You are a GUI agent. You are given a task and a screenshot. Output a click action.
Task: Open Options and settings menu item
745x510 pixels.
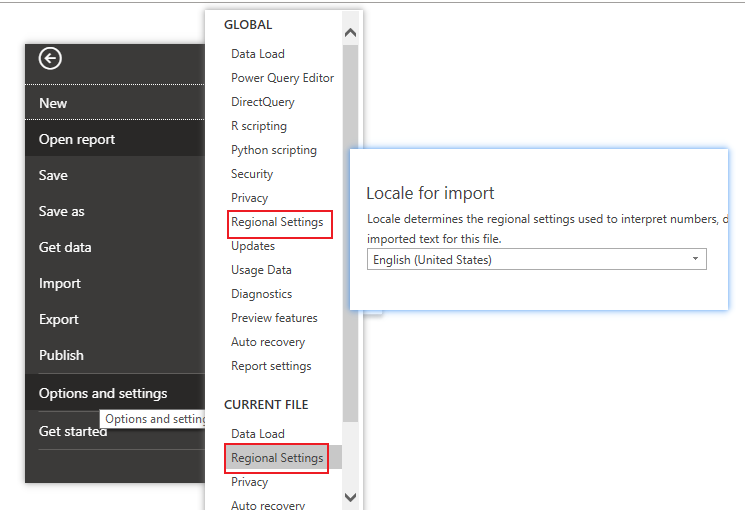point(115,393)
